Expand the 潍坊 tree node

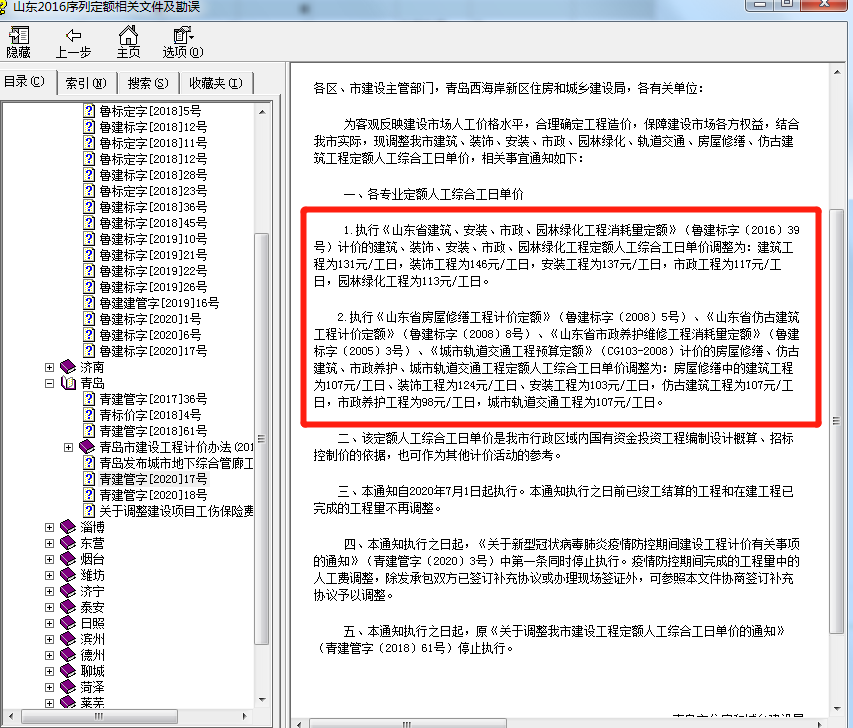click(50, 575)
